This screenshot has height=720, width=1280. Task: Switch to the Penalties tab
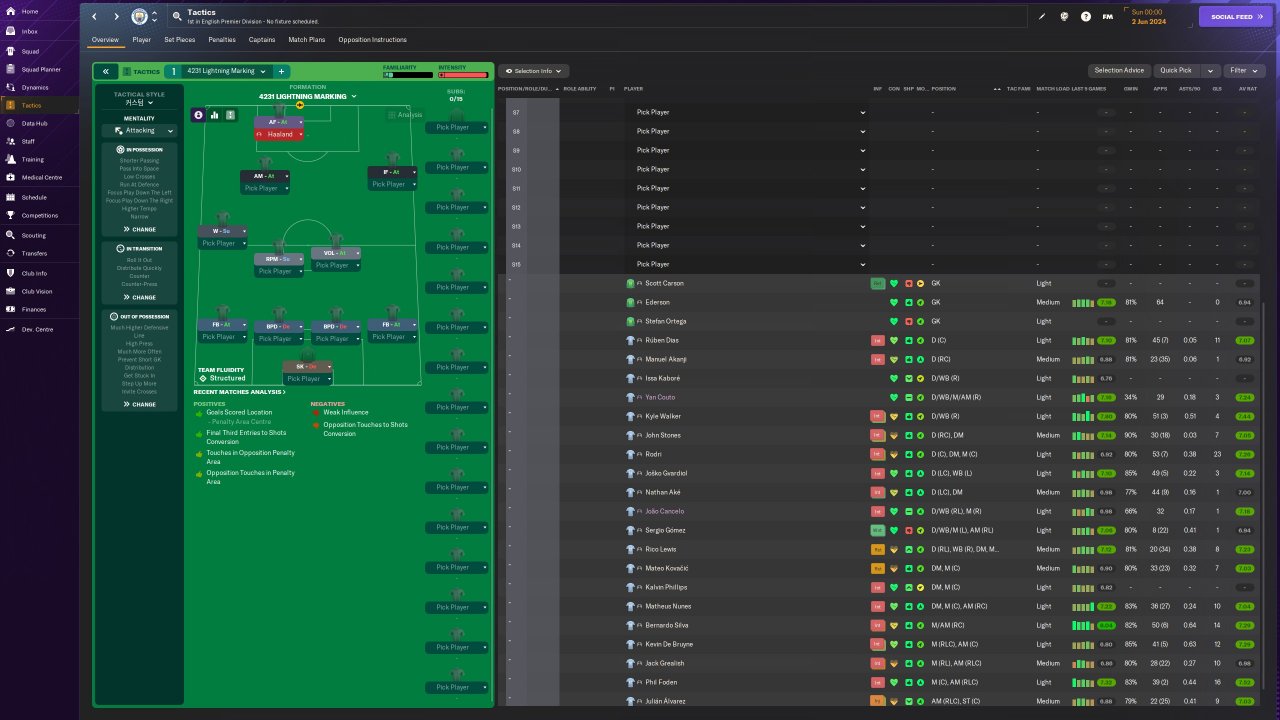[222, 40]
